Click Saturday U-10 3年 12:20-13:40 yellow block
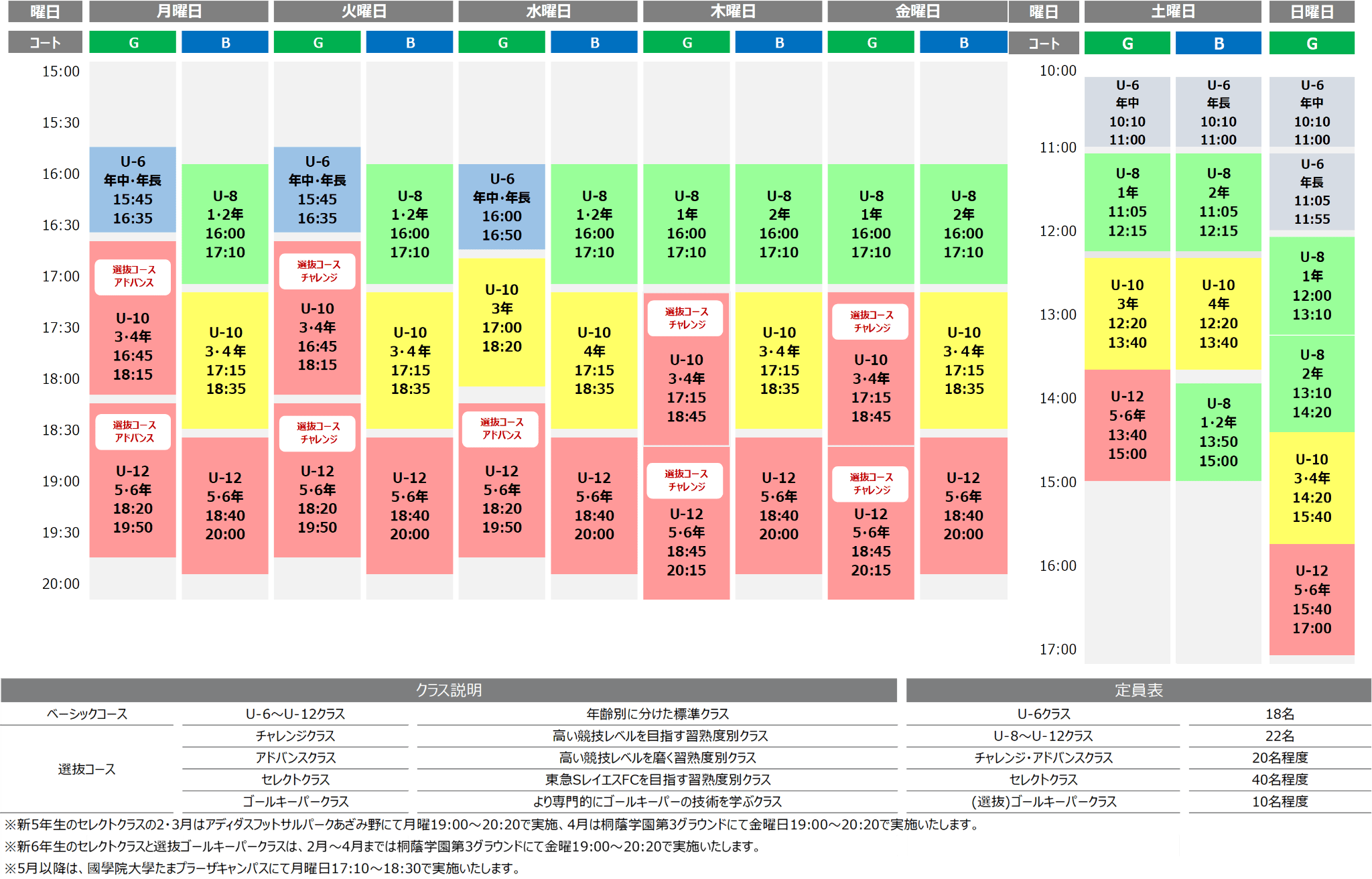Viewport: 1372px width, 879px height. click(x=1127, y=314)
